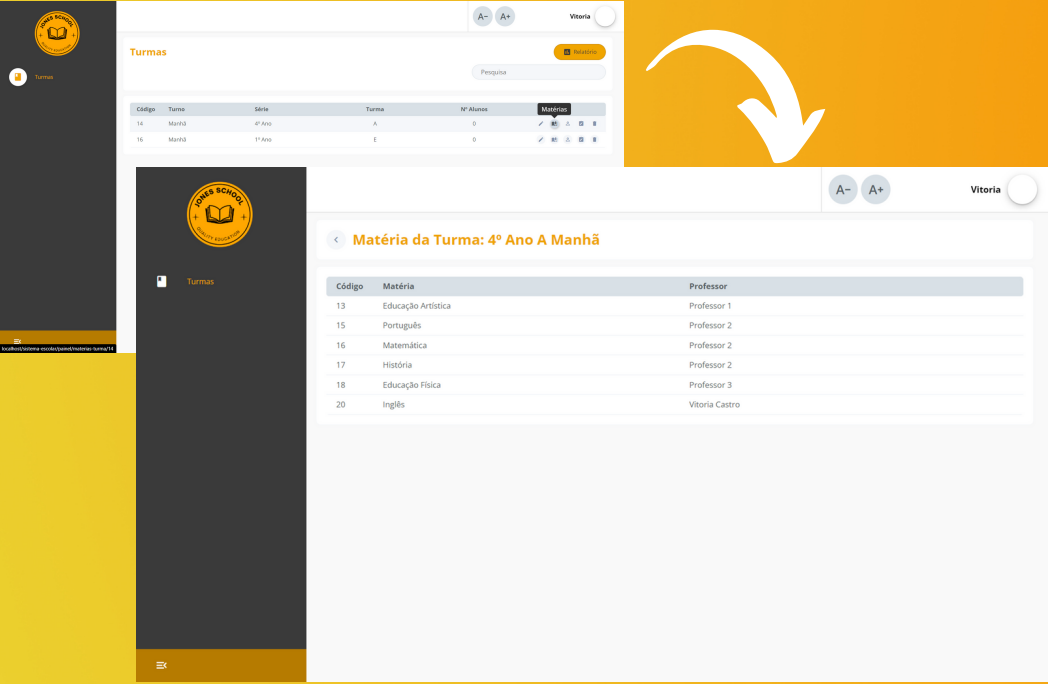Edit turma 16 using the pencil icon

tap(540, 140)
